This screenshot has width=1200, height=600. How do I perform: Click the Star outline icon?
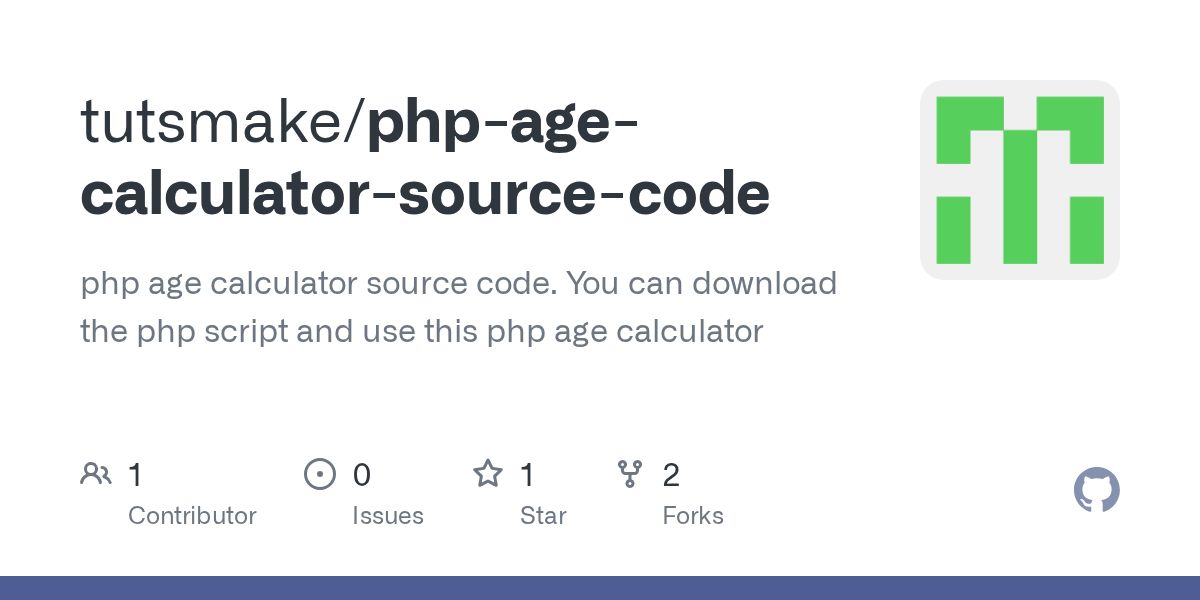click(x=488, y=473)
